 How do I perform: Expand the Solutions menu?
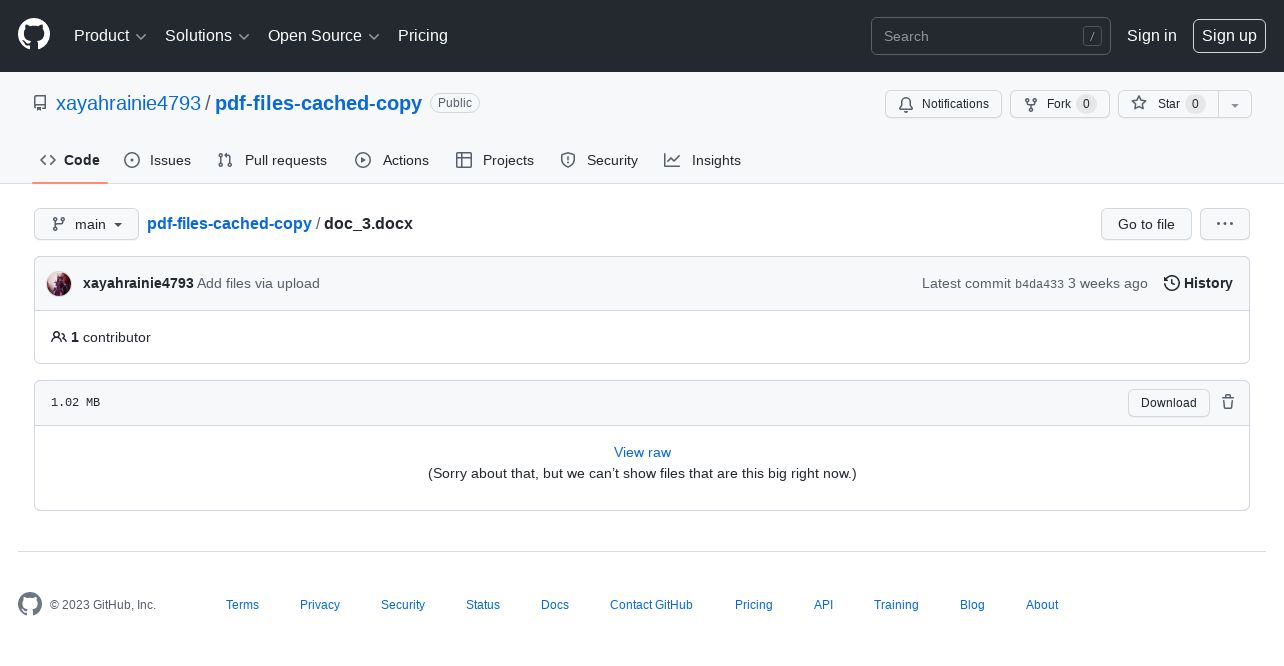pos(207,36)
